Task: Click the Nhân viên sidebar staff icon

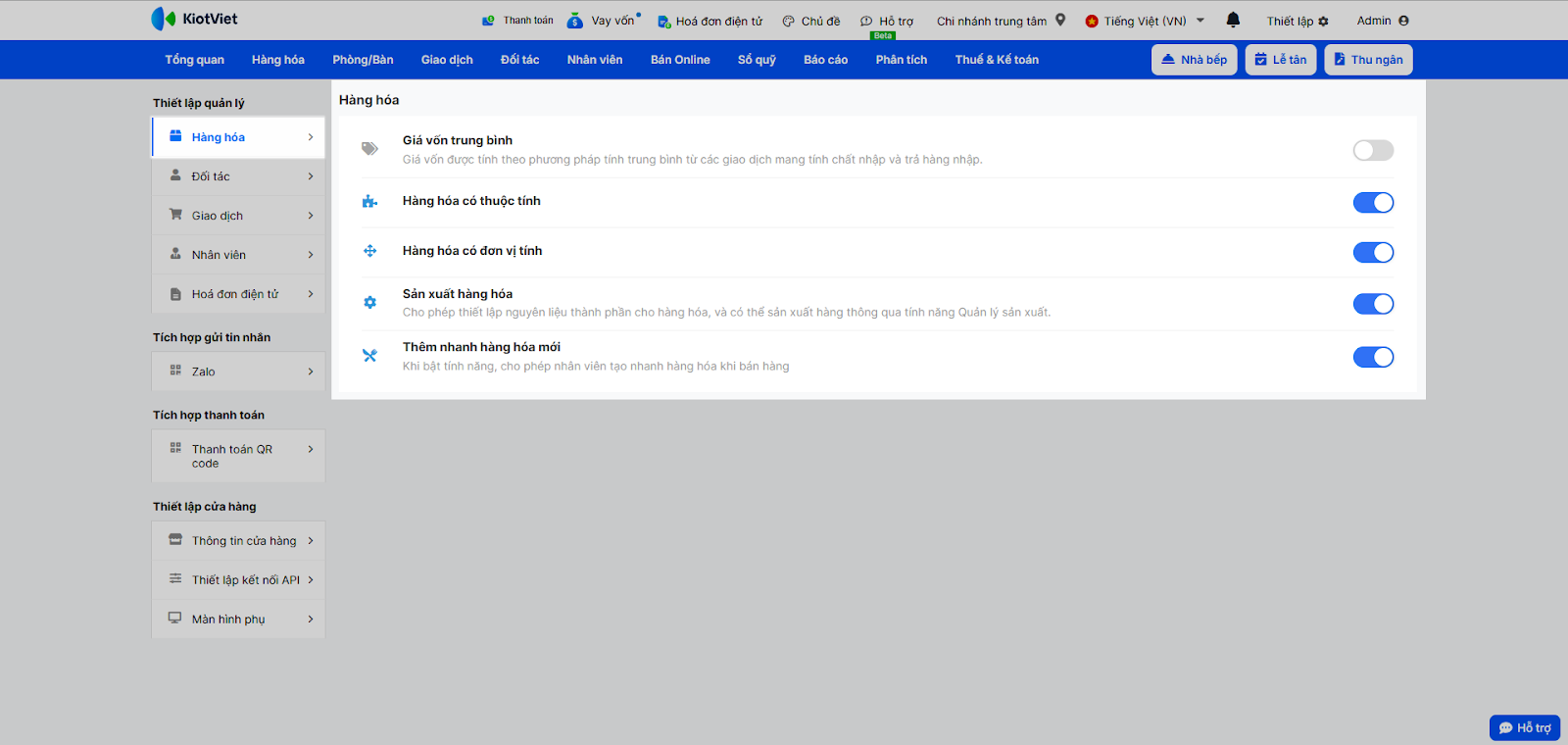Action: [x=175, y=254]
